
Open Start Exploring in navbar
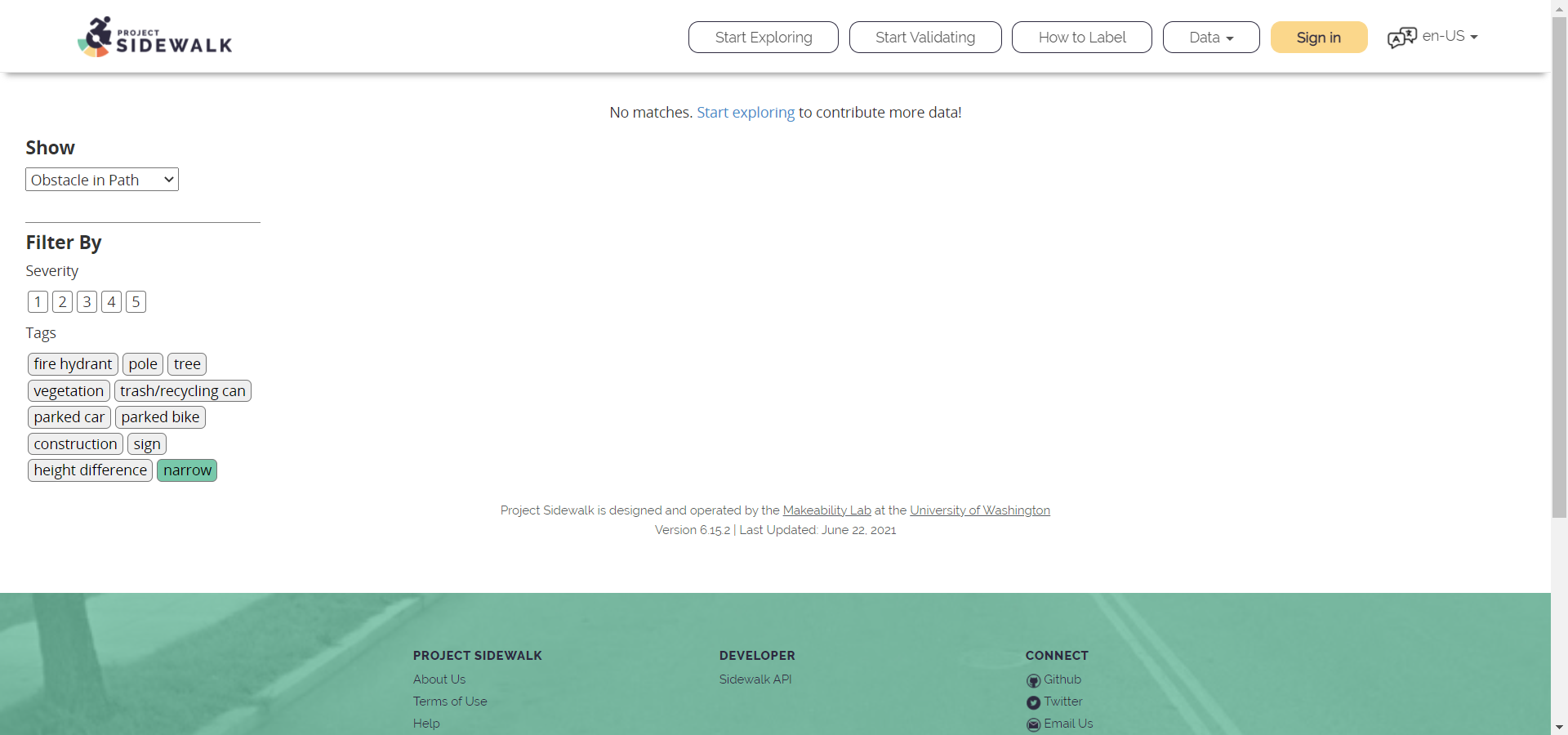[764, 38]
